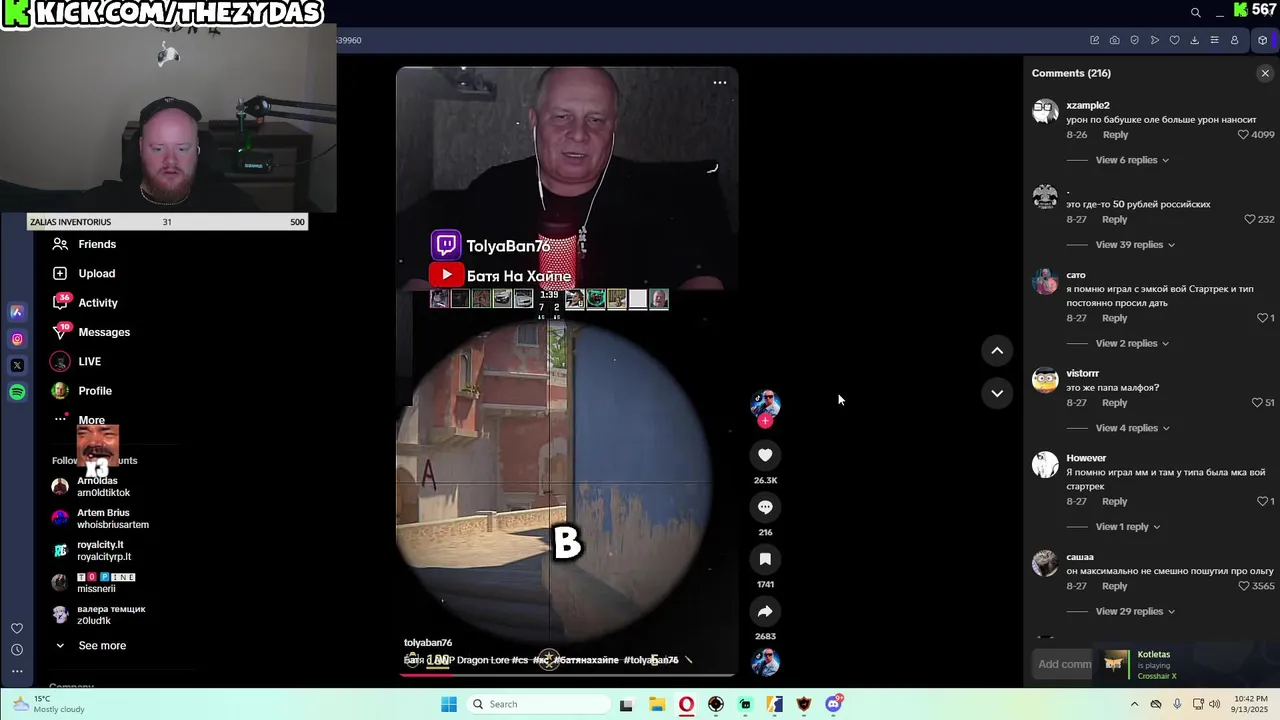The height and width of the screenshot is (720, 1280).
Task: Close the comments panel
Action: coord(1265,73)
